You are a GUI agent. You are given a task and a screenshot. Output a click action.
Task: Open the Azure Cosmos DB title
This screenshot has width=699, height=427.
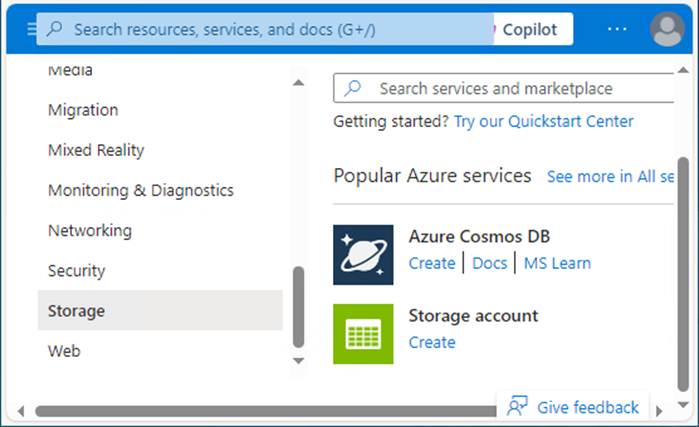[479, 236]
